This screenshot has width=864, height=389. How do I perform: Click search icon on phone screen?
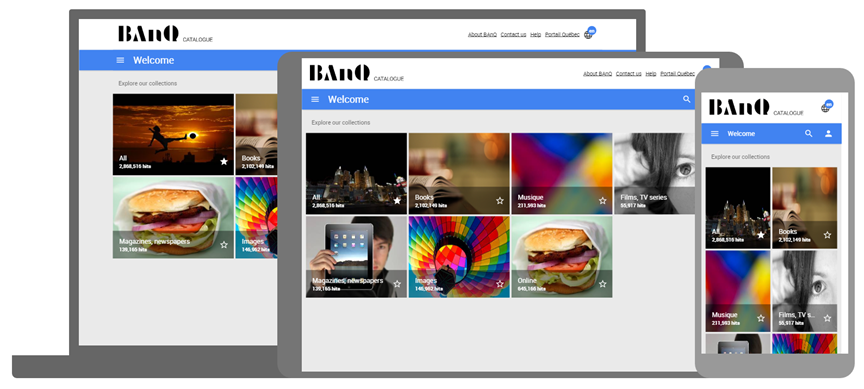tap(809, 133)
